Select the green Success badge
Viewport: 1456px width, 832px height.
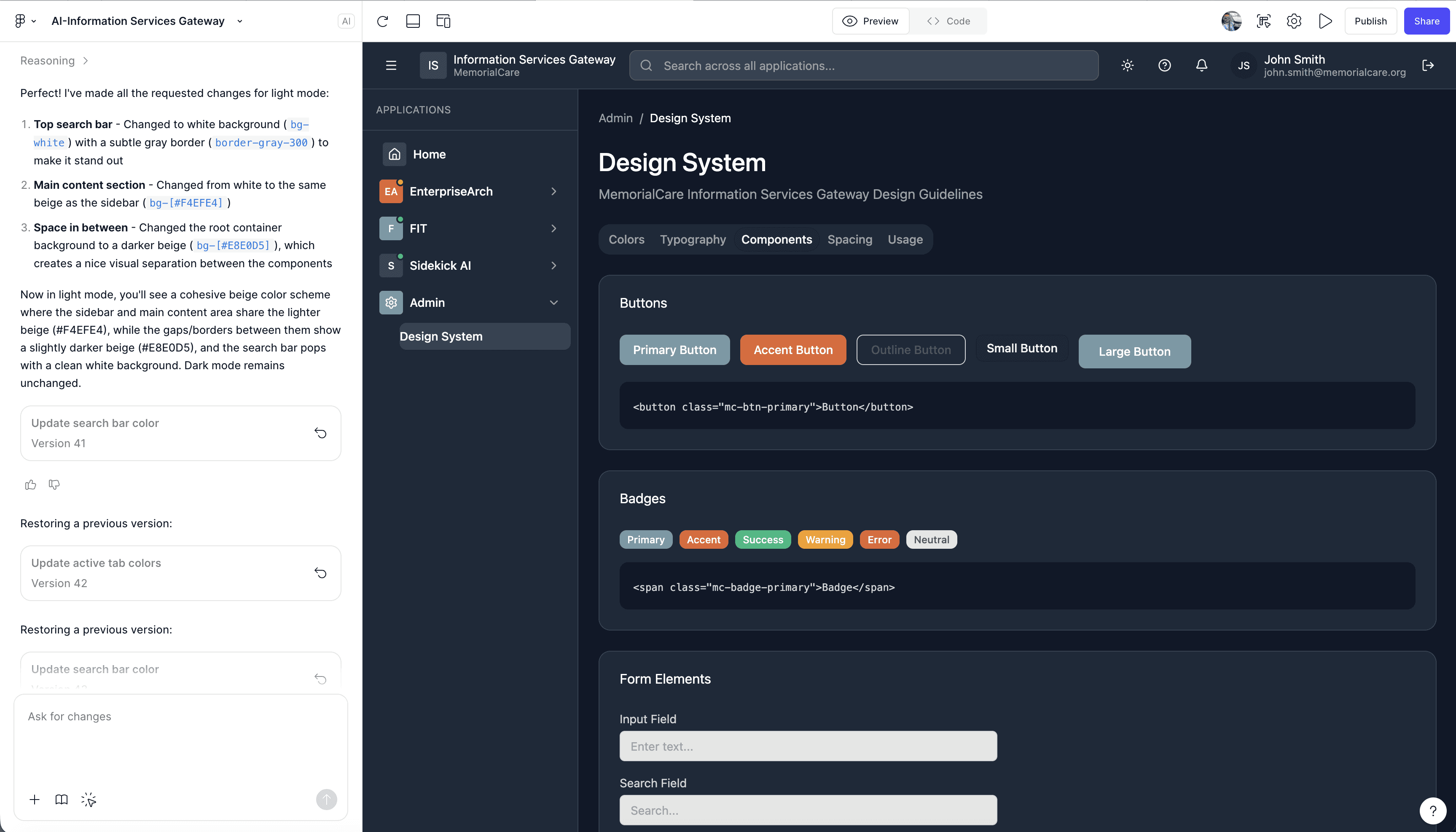763,539
